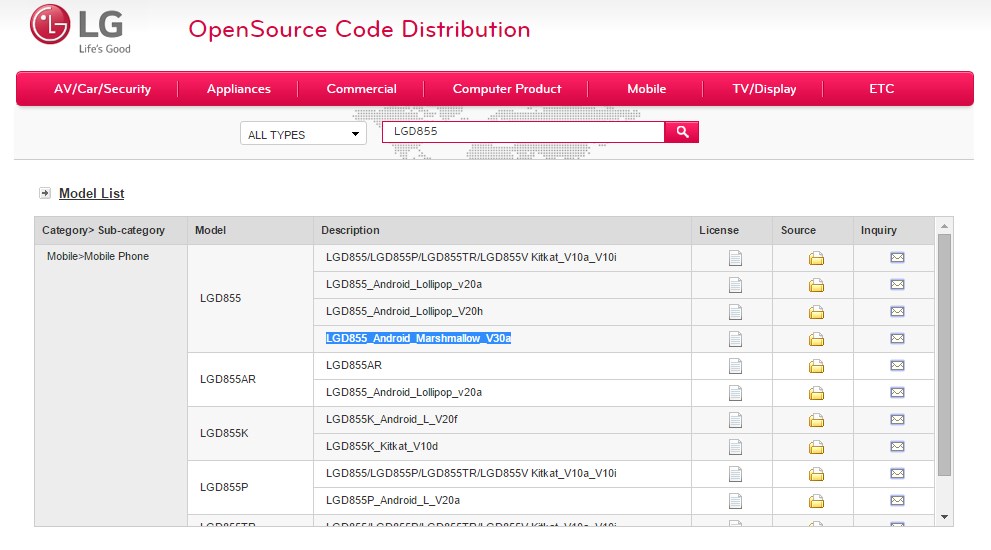
Task: Download source for LGD855K_Kitkat_V10d
Action: tap(816, 448)
